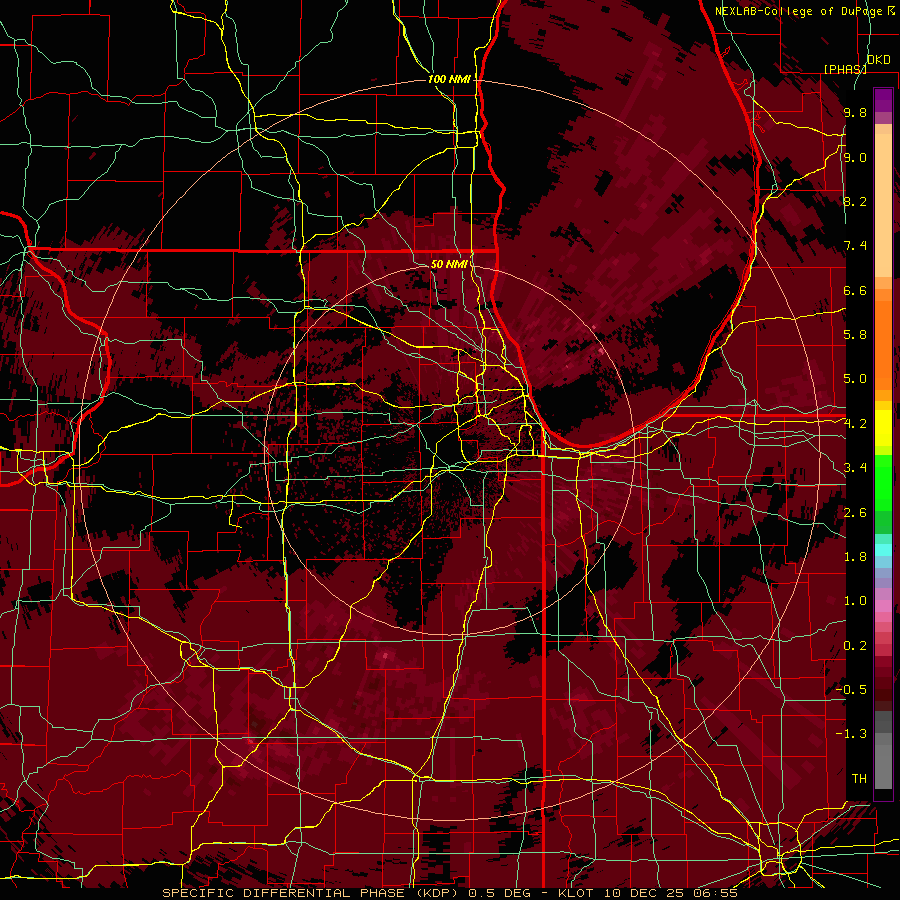Click the 5.8 scale value label
The height and width of the screenshot is (900, 900).
pyautogui.click(x=855, y=335)
